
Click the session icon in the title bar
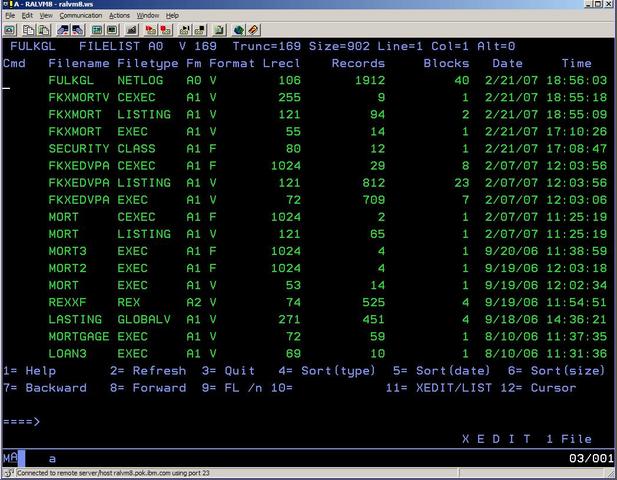(6, 4)
